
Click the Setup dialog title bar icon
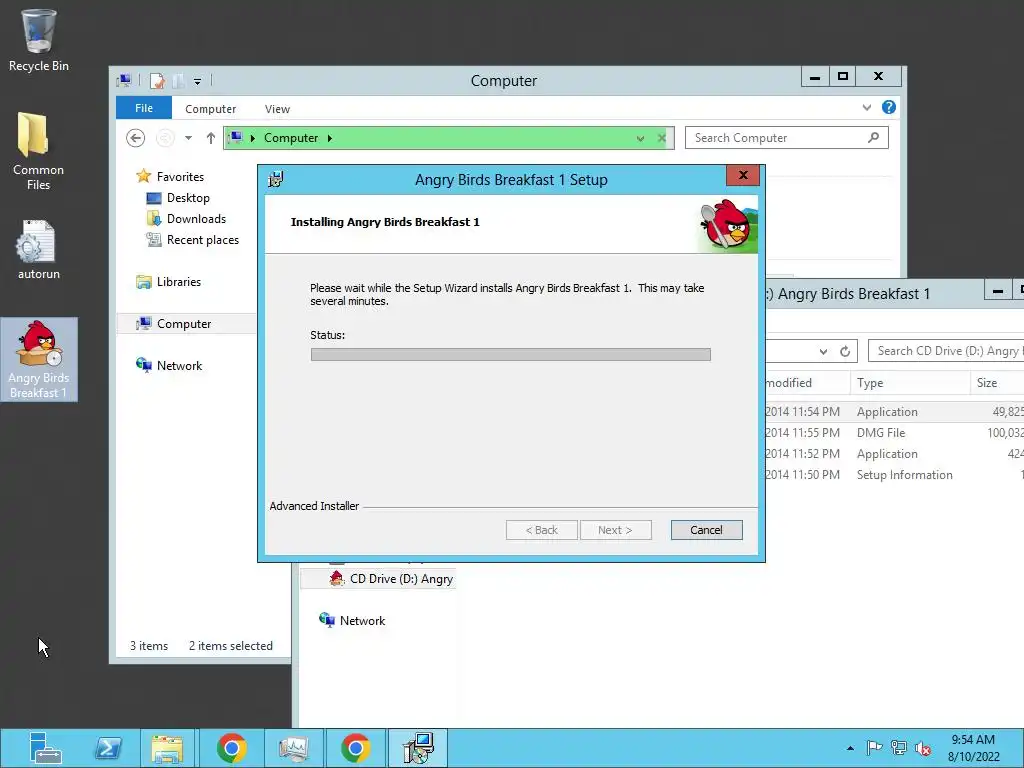276,179
